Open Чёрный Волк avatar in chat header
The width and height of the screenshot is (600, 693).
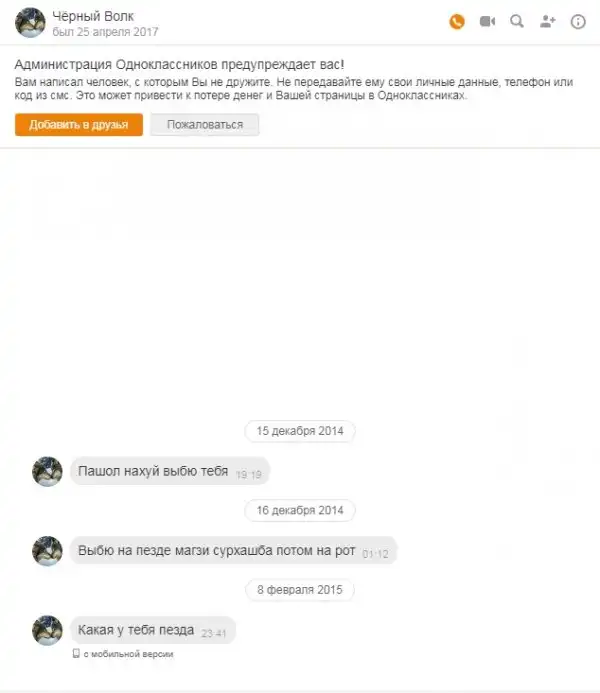[30, 23]
